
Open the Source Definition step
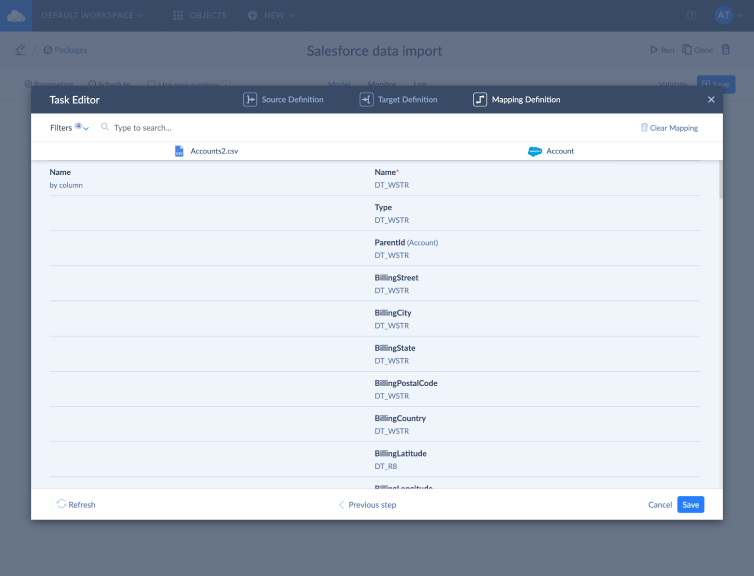(283, 100)
